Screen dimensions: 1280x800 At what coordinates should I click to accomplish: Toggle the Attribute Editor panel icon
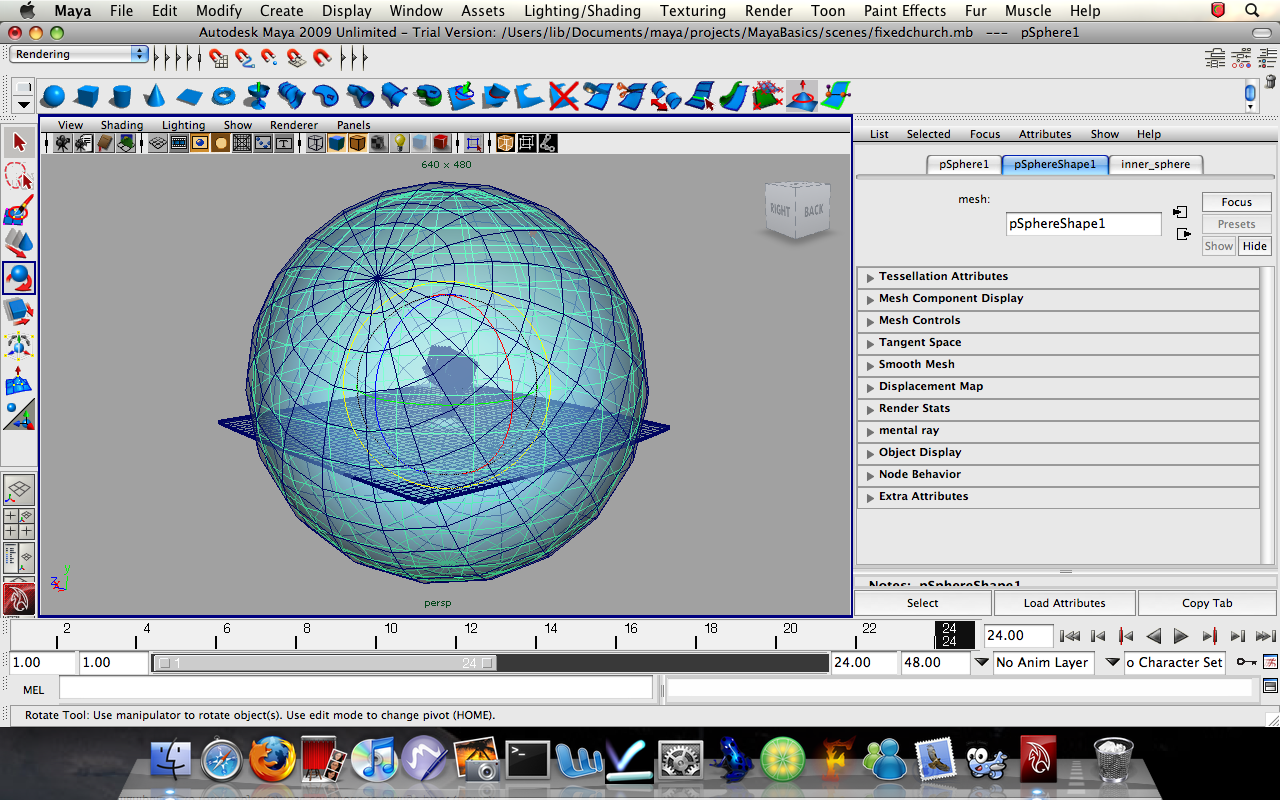tap(1216, 58)
